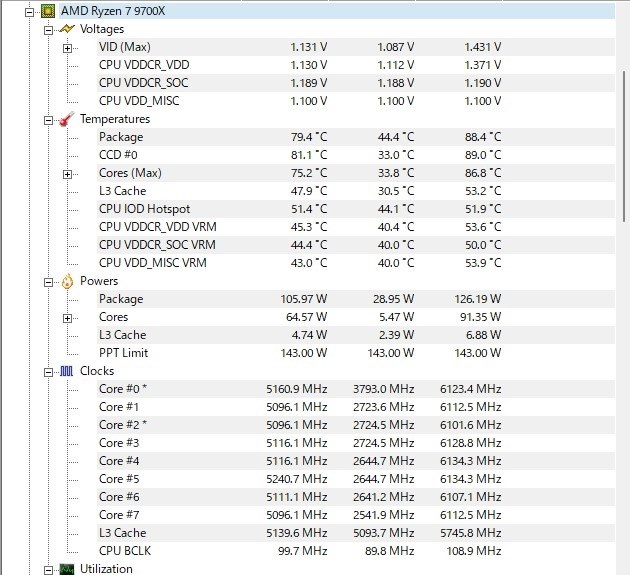Click the Voltages lightning icon
The width and height of the screenshot is (630, 575).
pos(67,29)
